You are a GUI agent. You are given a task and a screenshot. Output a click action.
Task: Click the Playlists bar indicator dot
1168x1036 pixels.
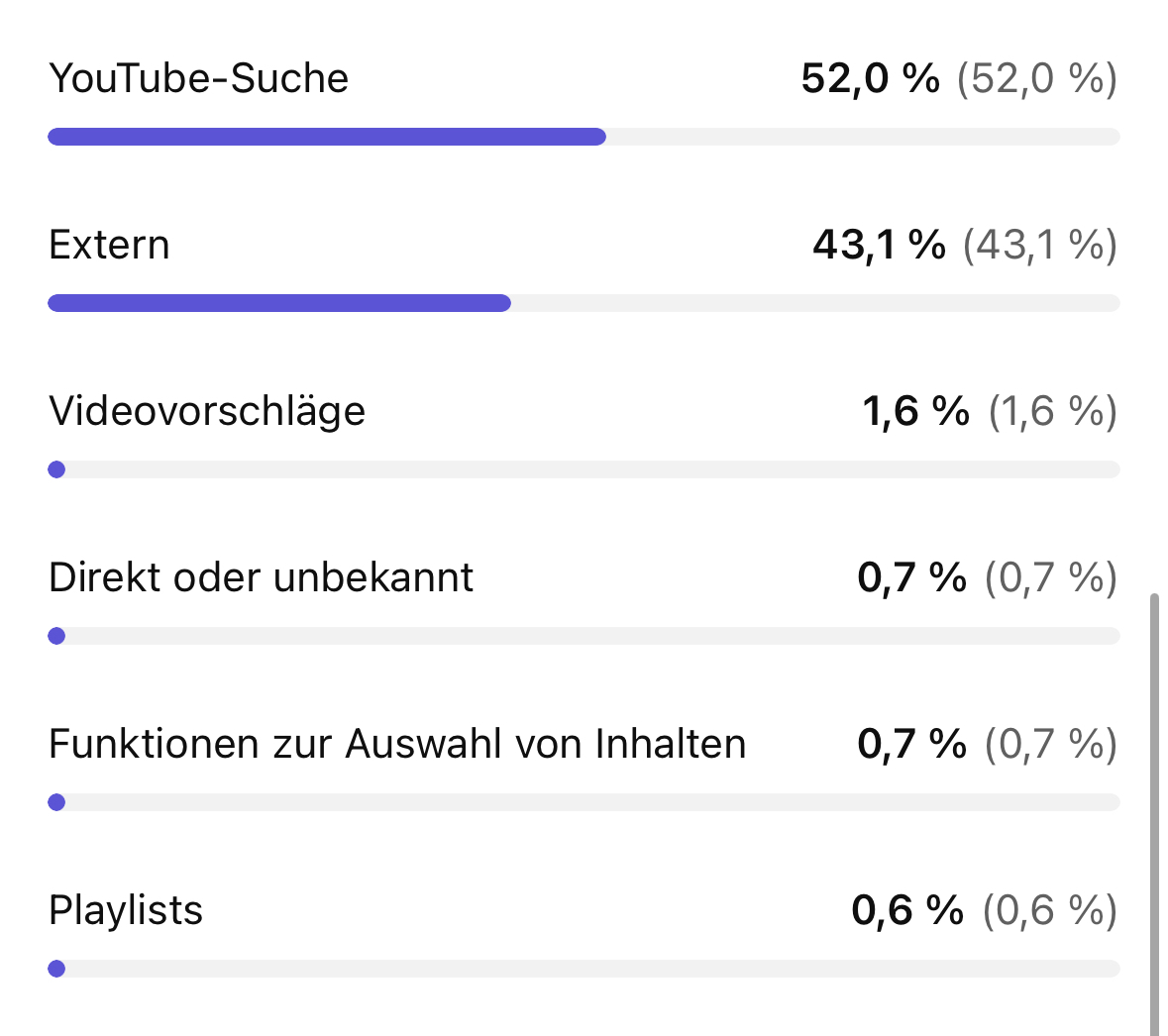point(56,969)
